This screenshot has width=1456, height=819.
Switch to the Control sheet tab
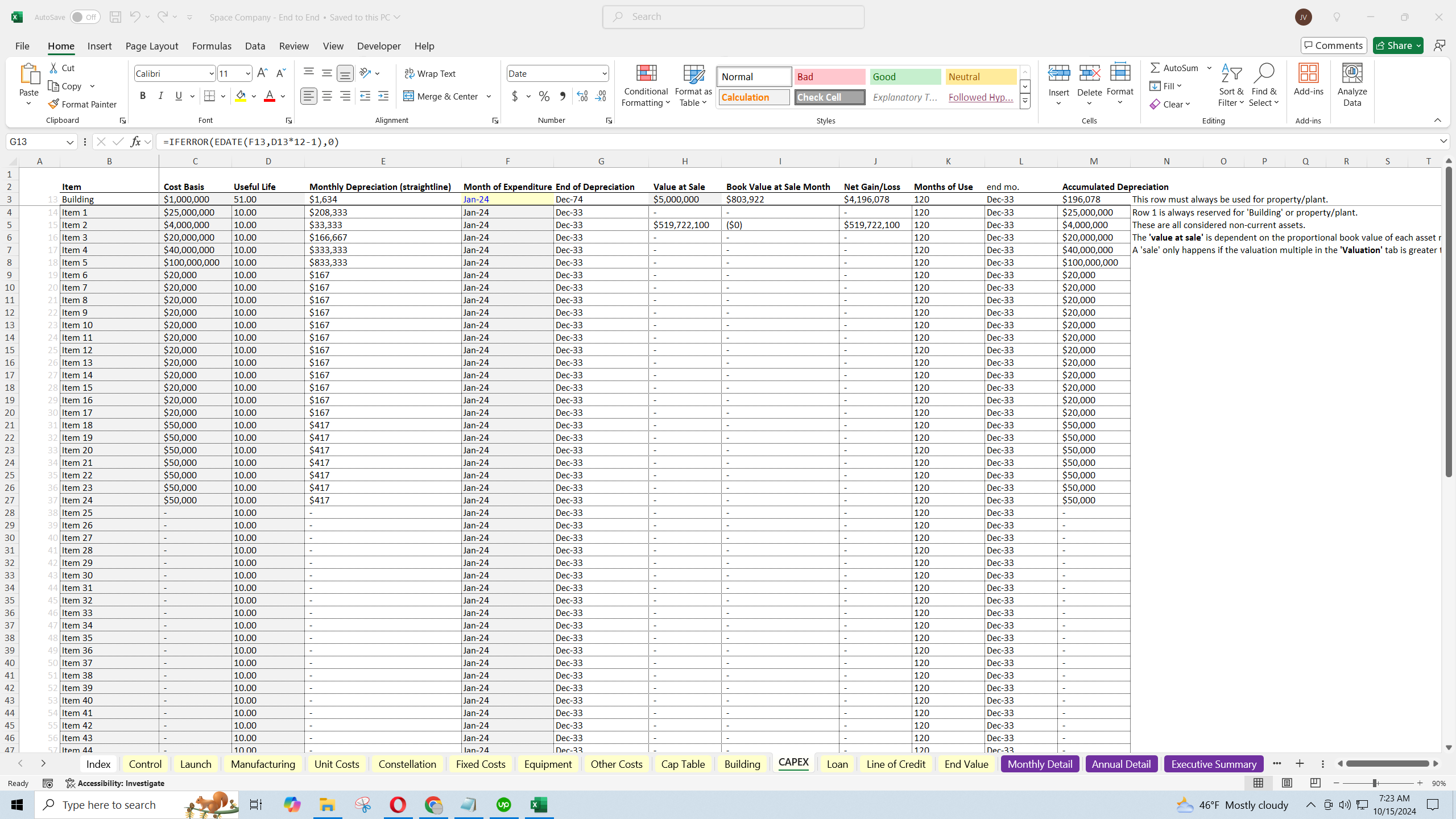pyautogui.click(x=145, y=764)
